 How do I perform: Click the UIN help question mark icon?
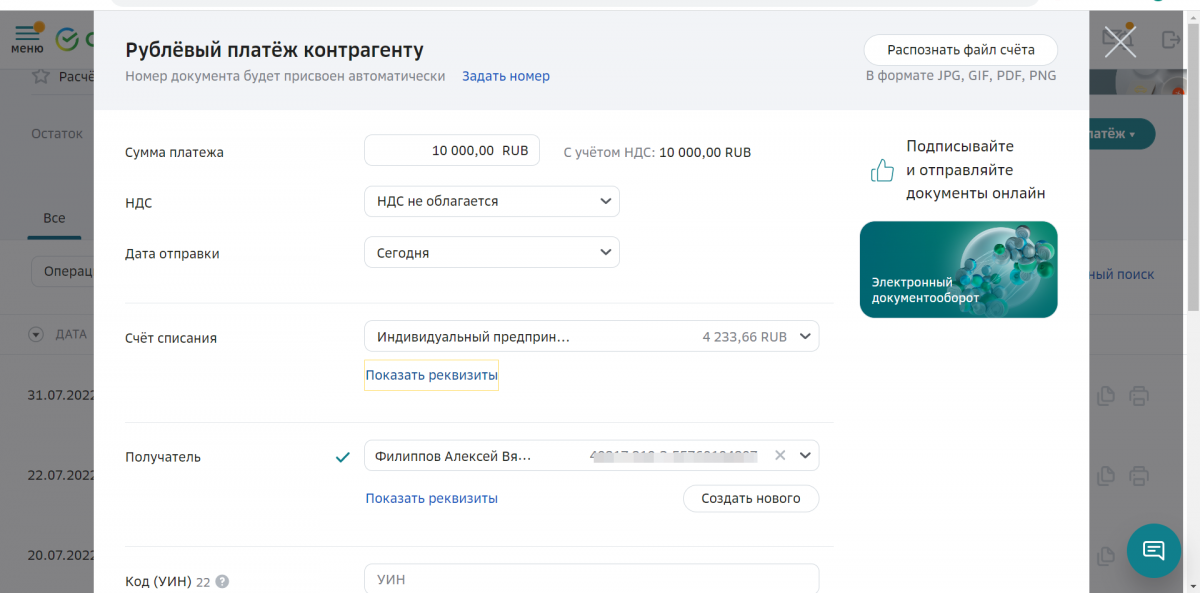click(x=222, y=582)
